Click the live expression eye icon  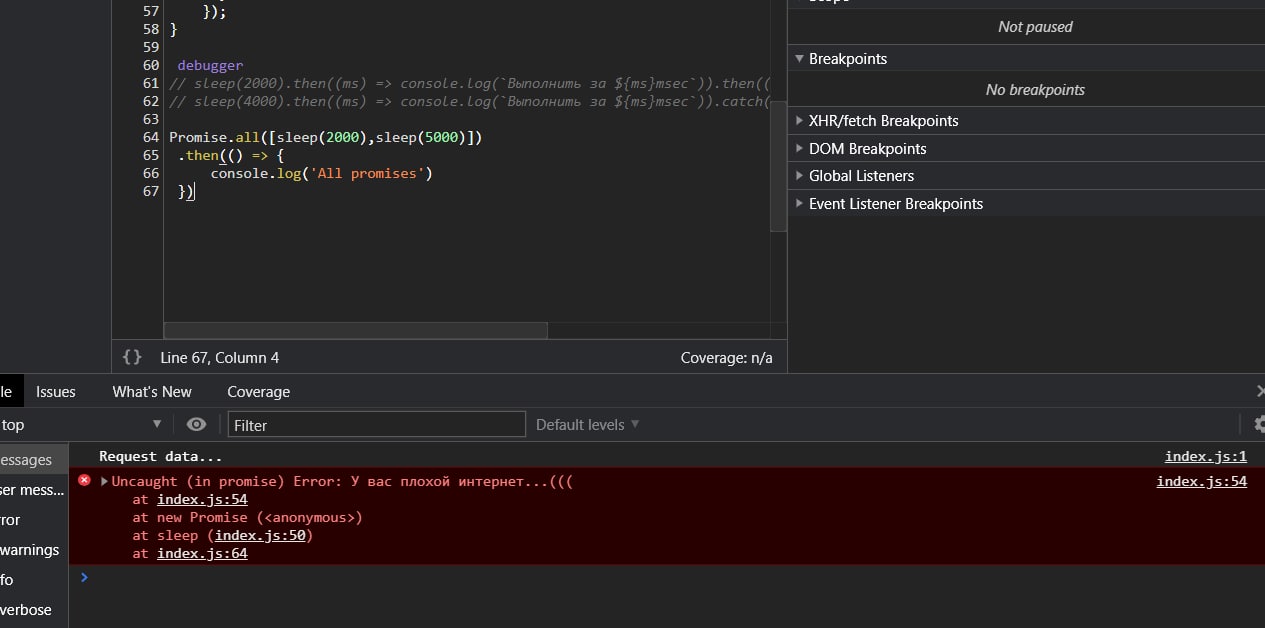click(196, 424)
